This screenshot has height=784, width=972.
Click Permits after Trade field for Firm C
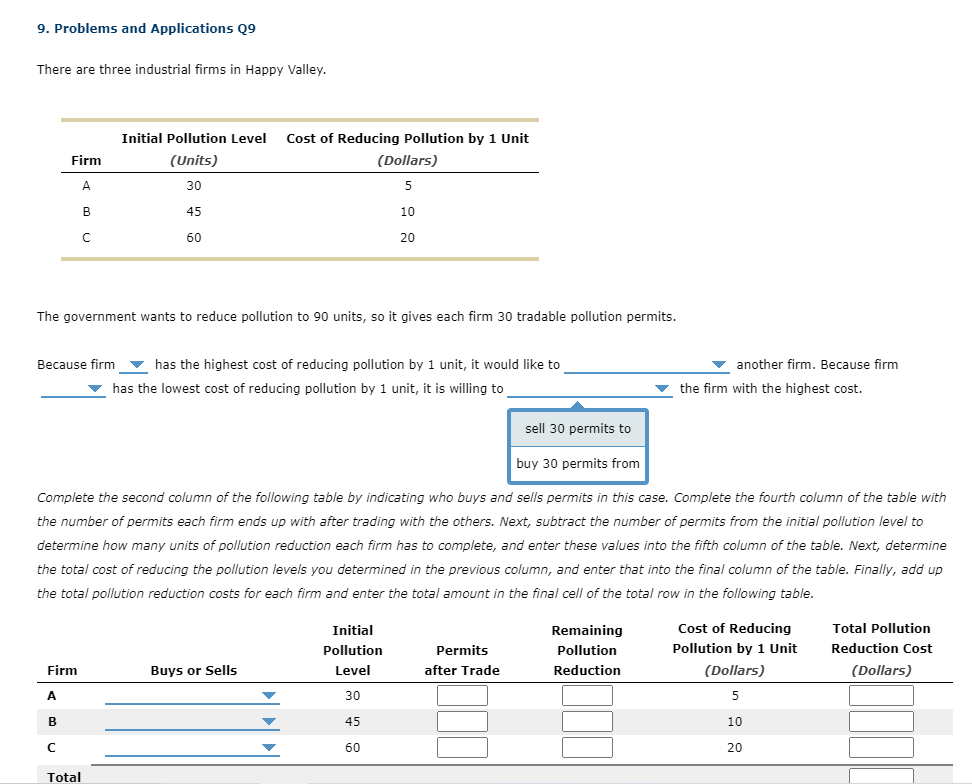pos(462,747)
